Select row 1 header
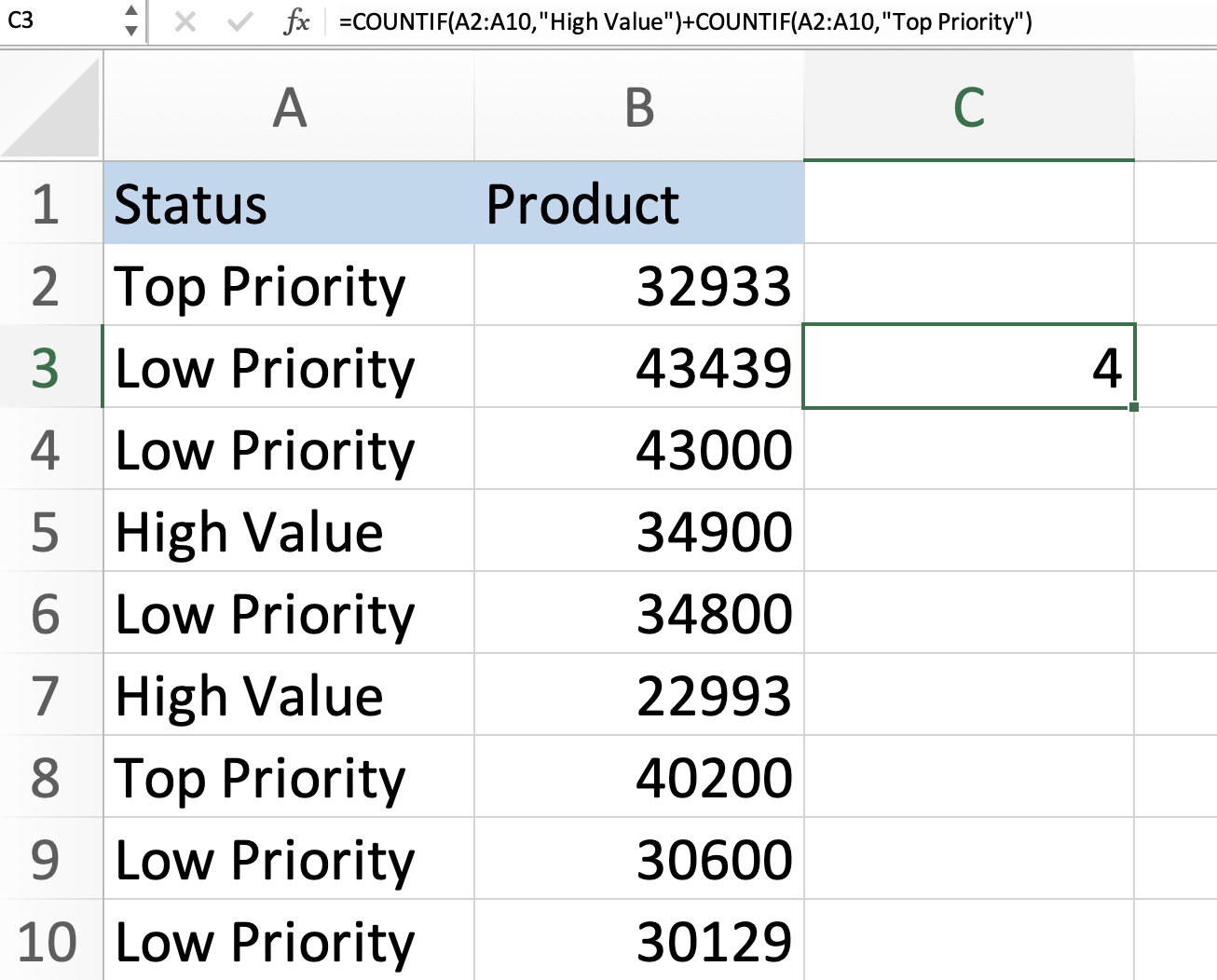1217x980 pixels. (x=50, y=203)
